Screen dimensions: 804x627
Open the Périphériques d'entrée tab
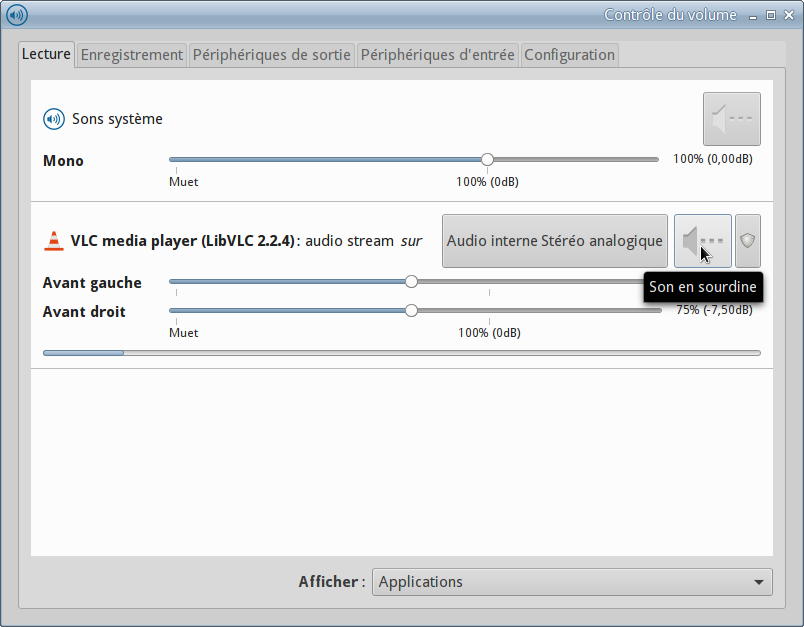tap(437, 55)
